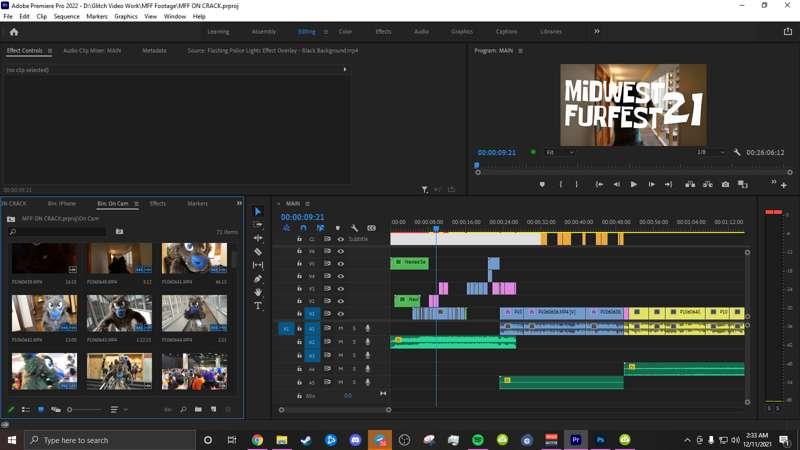Click the Lift button
The height and width of the screenshot is (450, 800).
(690, 185)
